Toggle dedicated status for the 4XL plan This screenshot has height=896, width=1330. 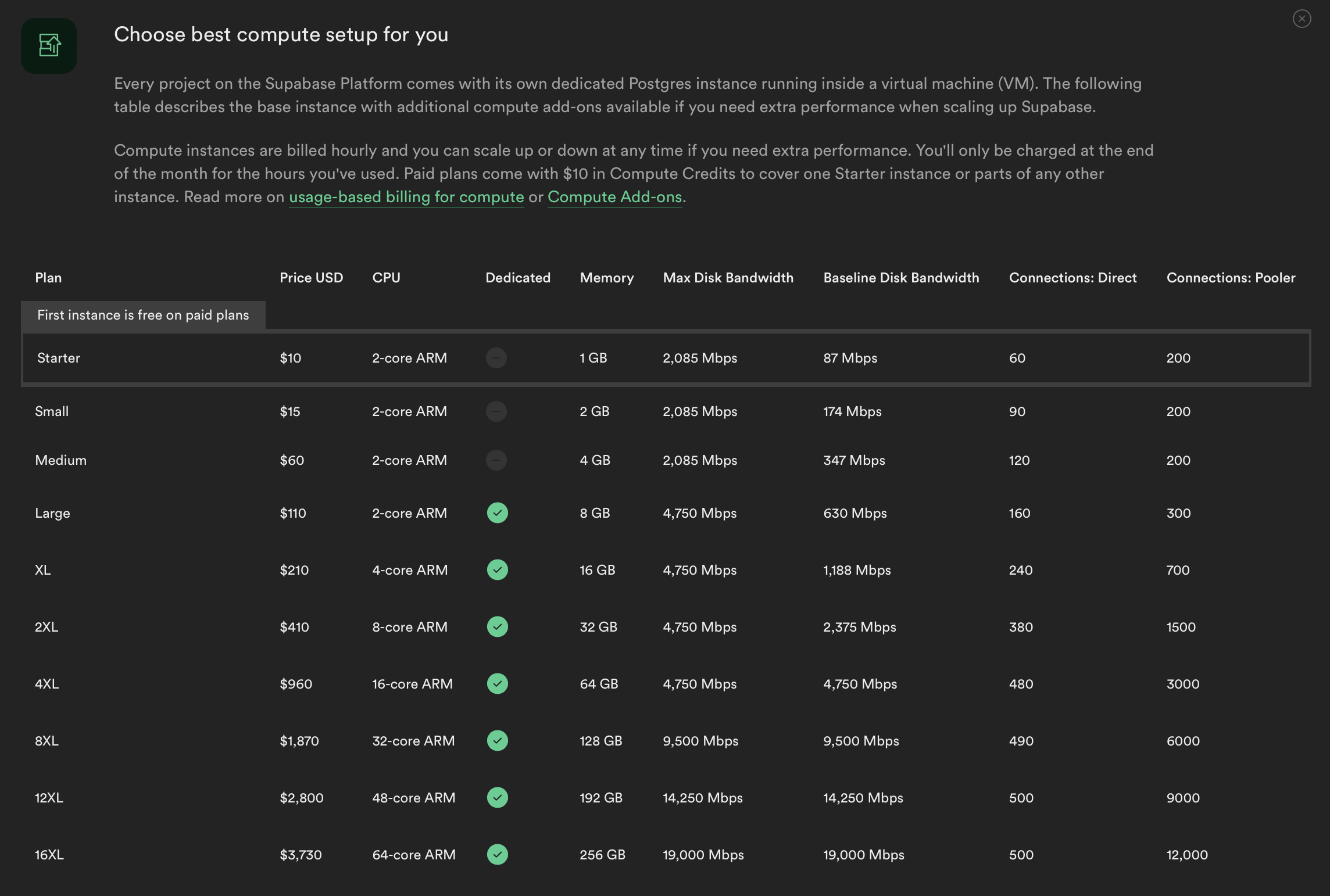click(497, 684)
